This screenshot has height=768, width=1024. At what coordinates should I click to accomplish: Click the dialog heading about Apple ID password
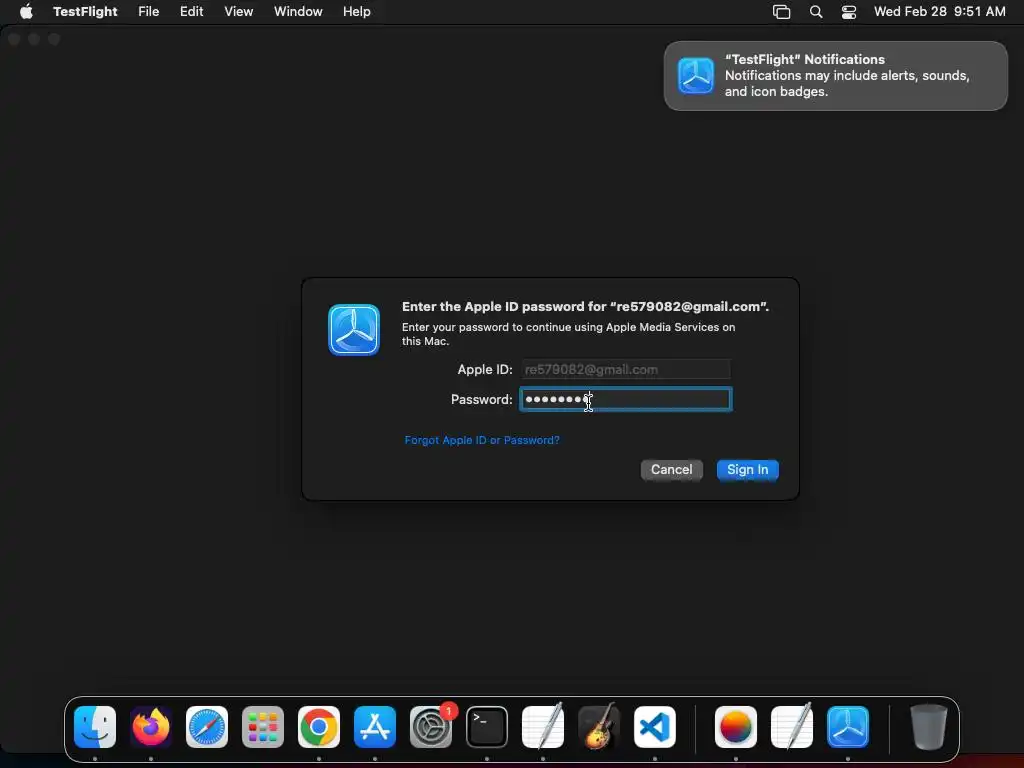[585, 306]
